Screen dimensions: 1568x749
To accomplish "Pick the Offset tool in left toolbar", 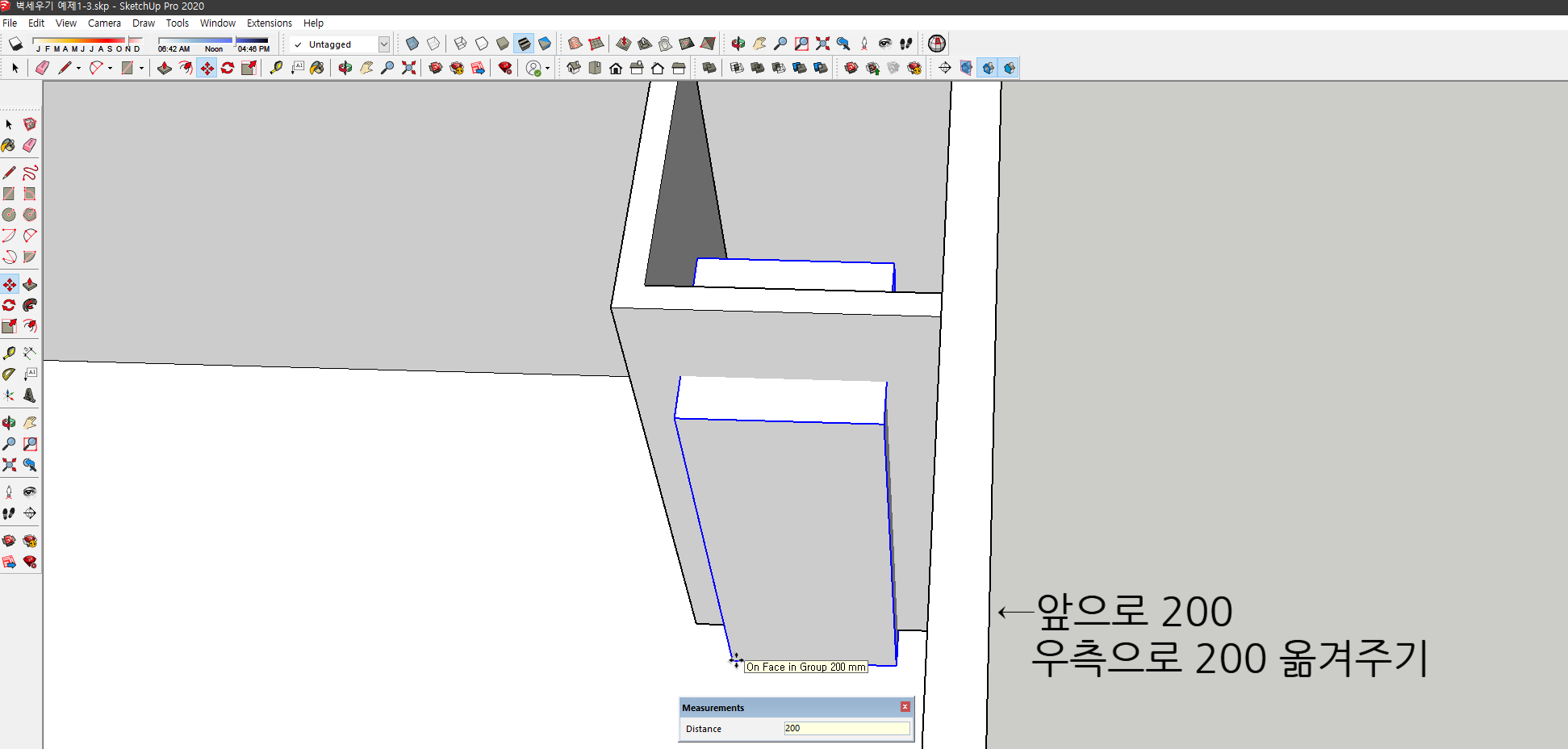I will pyautogui.click(x=30, y=326).
